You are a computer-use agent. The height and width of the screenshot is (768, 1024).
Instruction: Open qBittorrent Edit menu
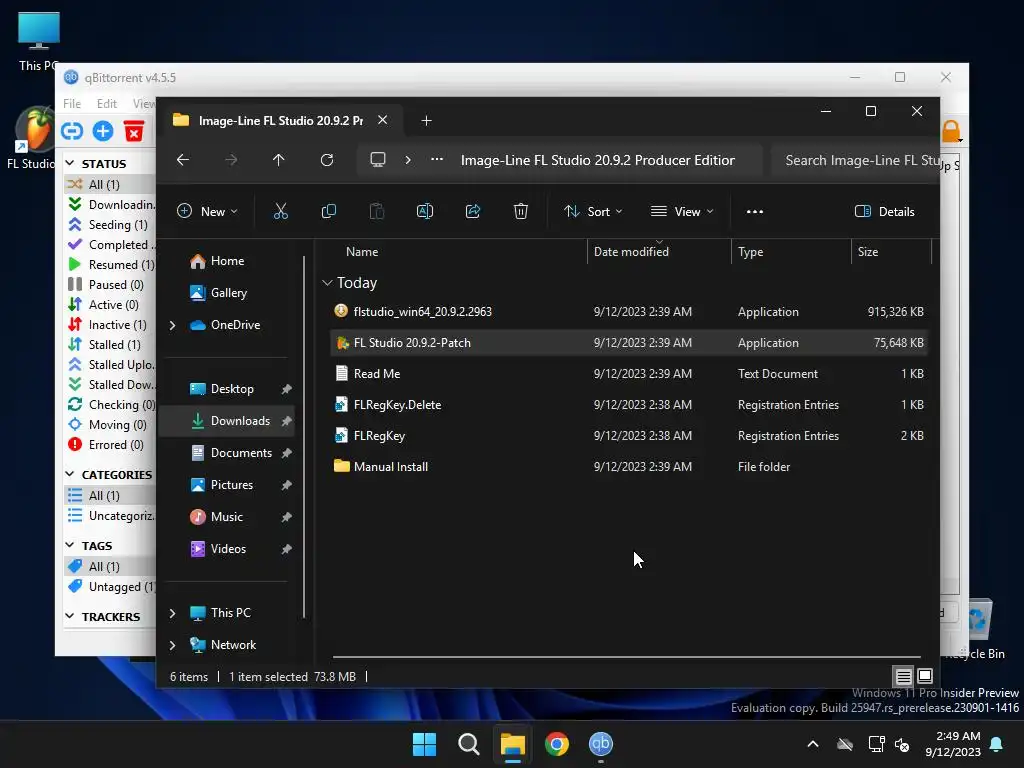pyautogui.click(x=106, y=103)
